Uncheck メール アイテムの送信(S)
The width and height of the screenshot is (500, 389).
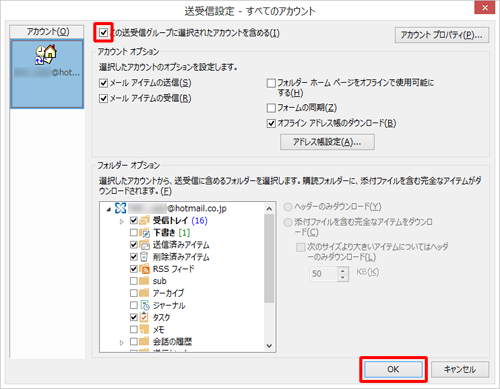tap(104, 83)
